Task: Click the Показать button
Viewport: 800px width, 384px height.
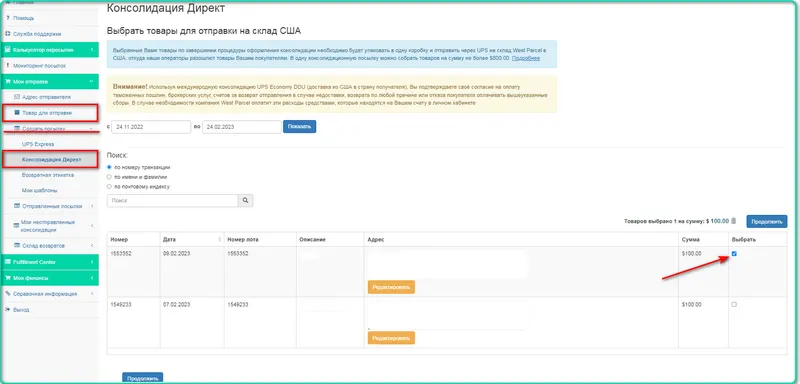Action: [x=299, y=126]
